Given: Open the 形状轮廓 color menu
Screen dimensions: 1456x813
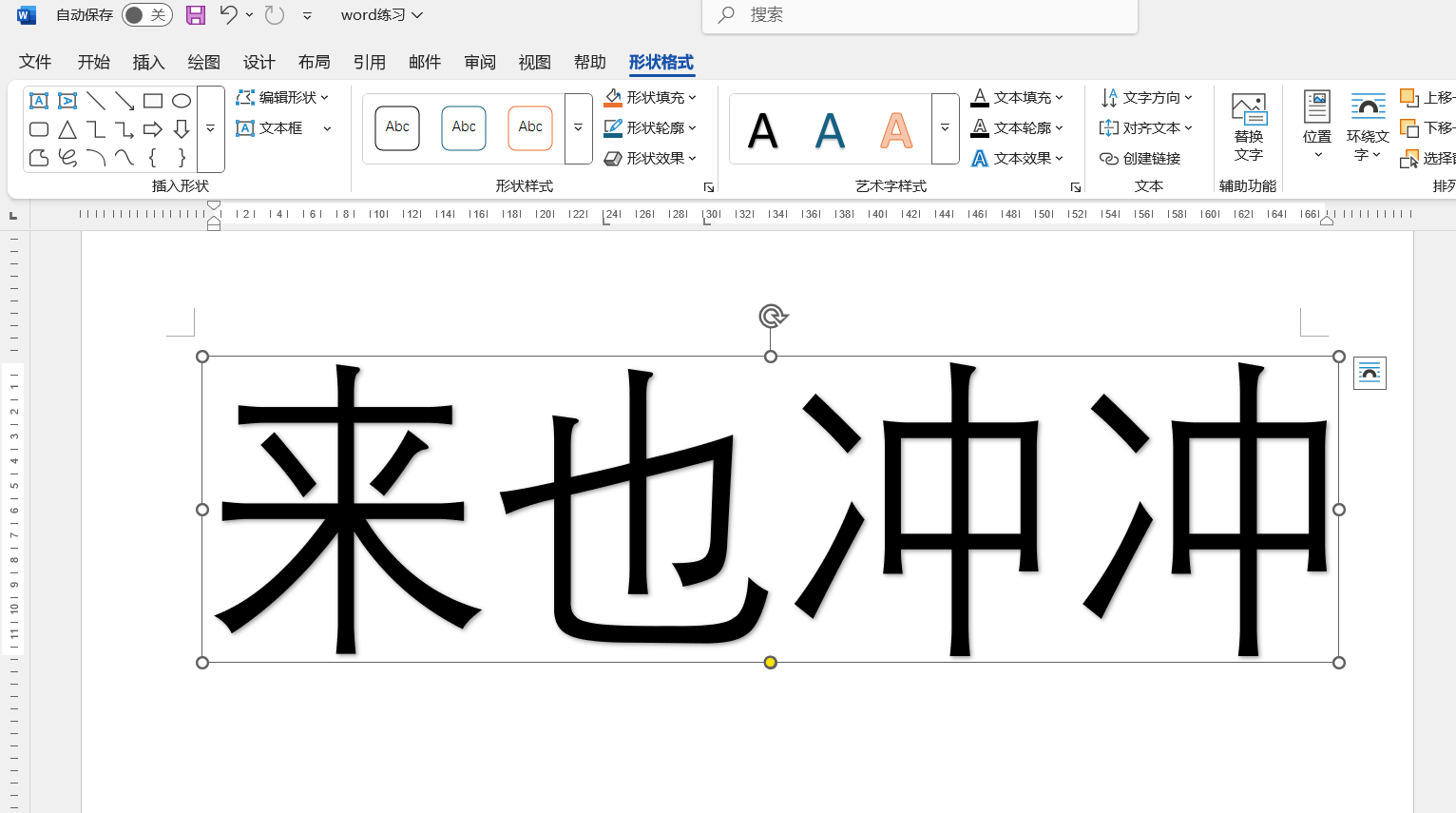Looking at the screenshot, I should [651, 127].
